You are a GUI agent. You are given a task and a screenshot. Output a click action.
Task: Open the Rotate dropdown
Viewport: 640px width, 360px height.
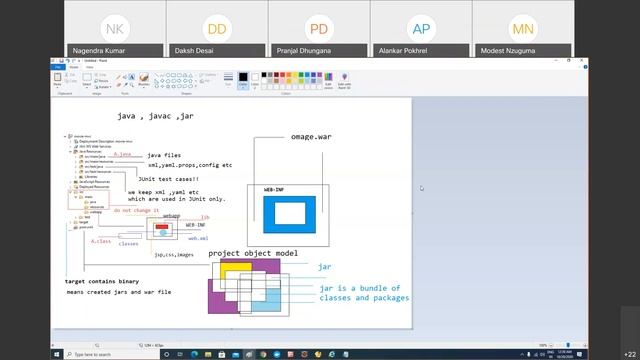tap(103, 87)
